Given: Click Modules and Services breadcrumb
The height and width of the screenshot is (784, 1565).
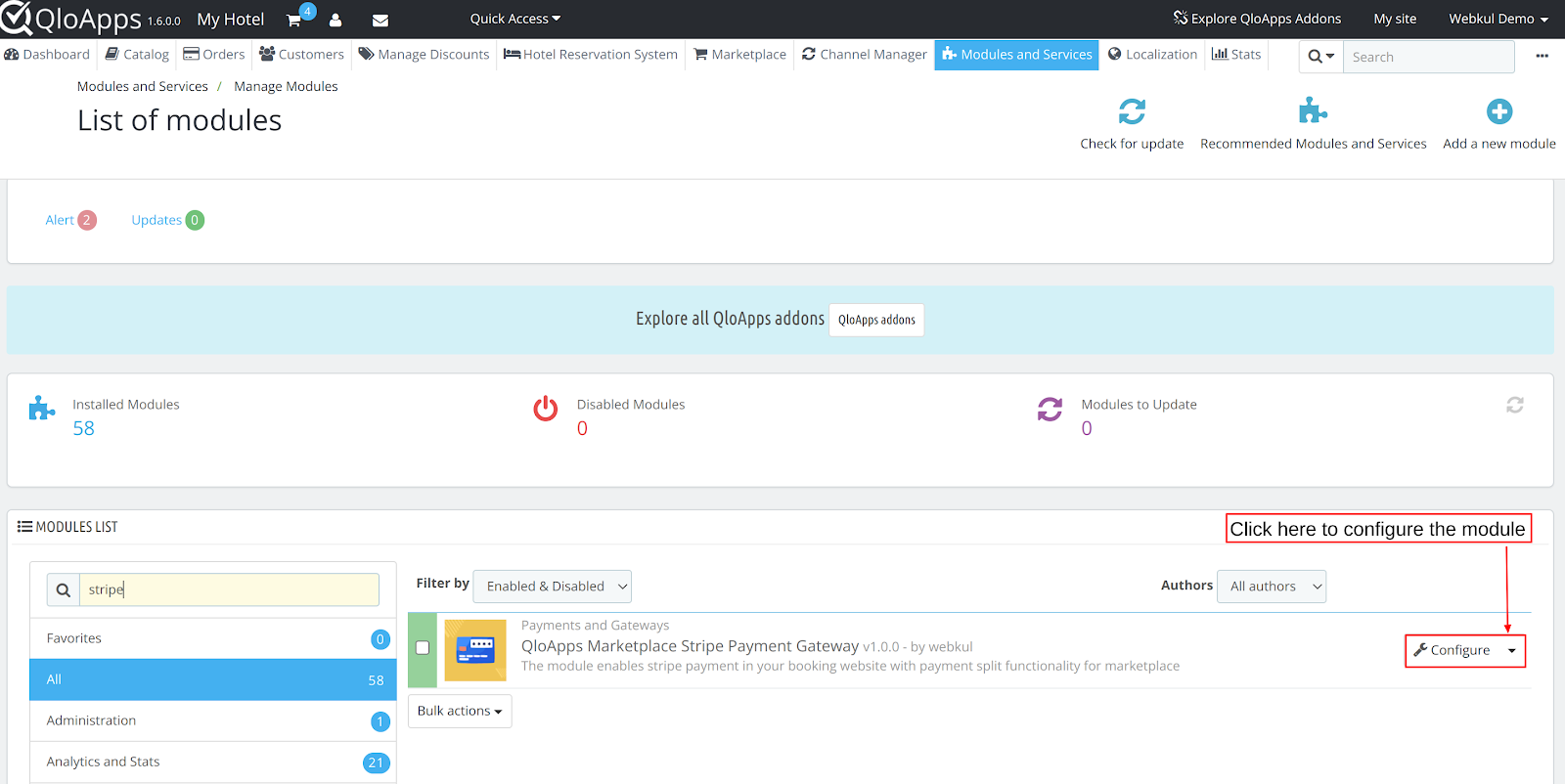Looking at the screenshot, I should point(143,86).
